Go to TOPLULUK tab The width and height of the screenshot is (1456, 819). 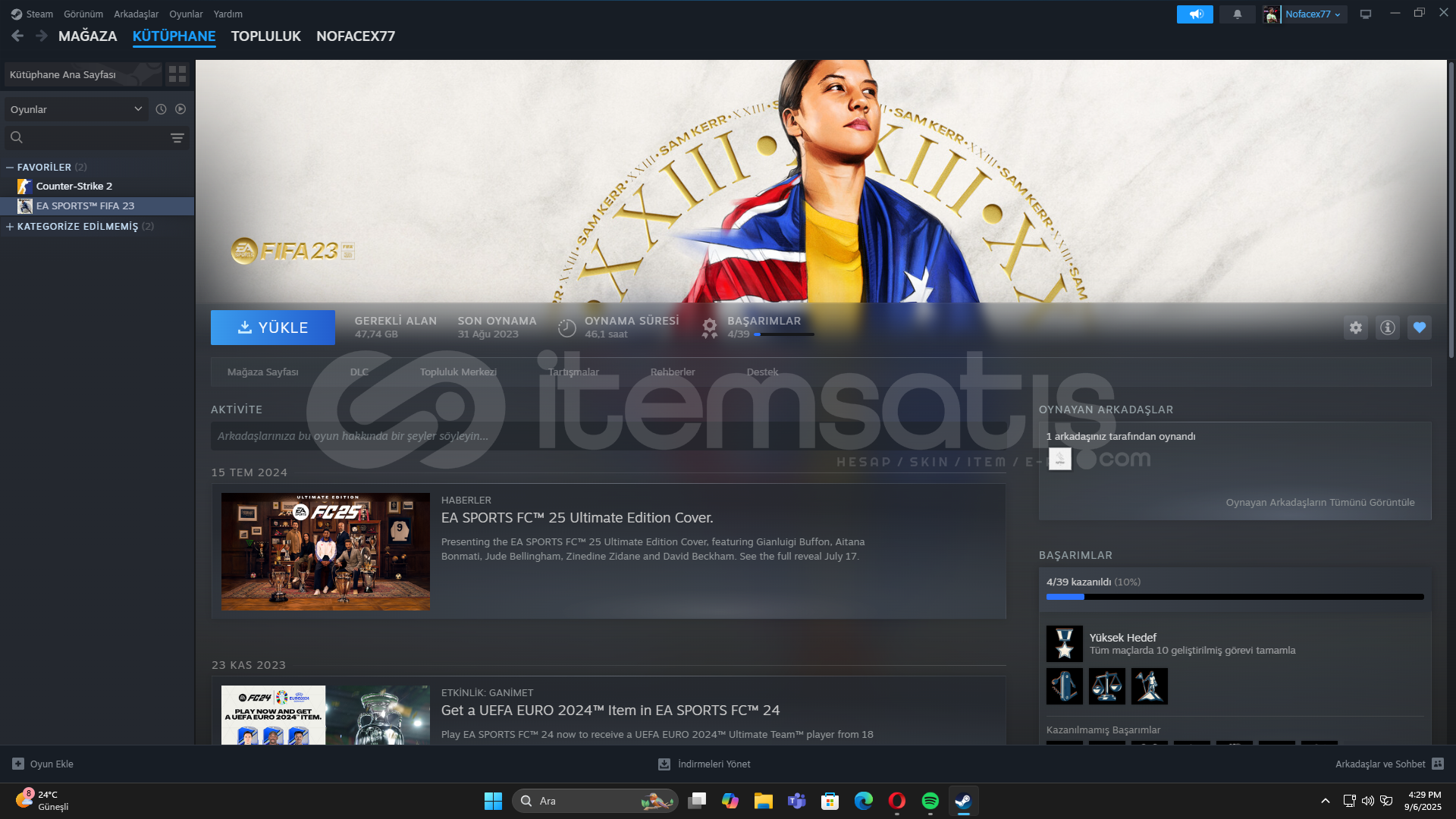point(266,36)
